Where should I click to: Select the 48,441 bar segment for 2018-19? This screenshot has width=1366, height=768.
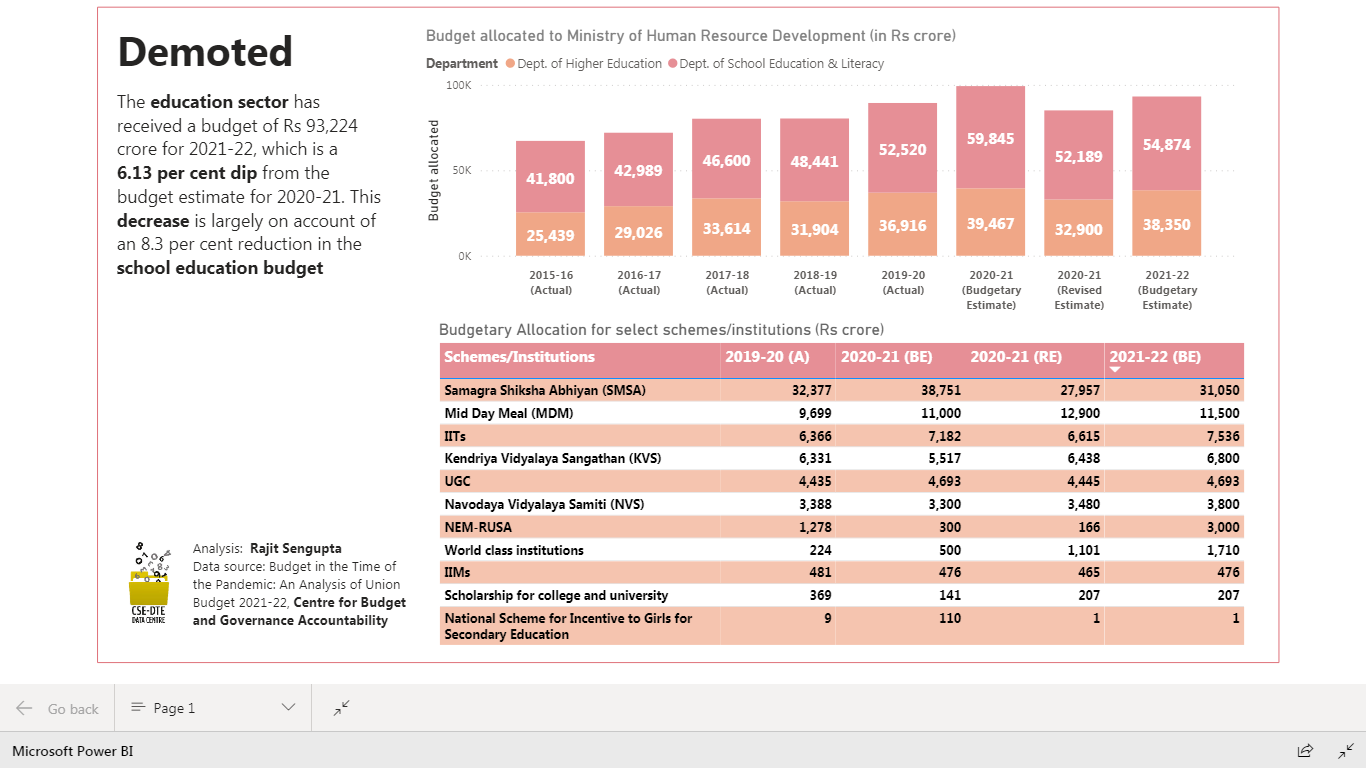814,160
